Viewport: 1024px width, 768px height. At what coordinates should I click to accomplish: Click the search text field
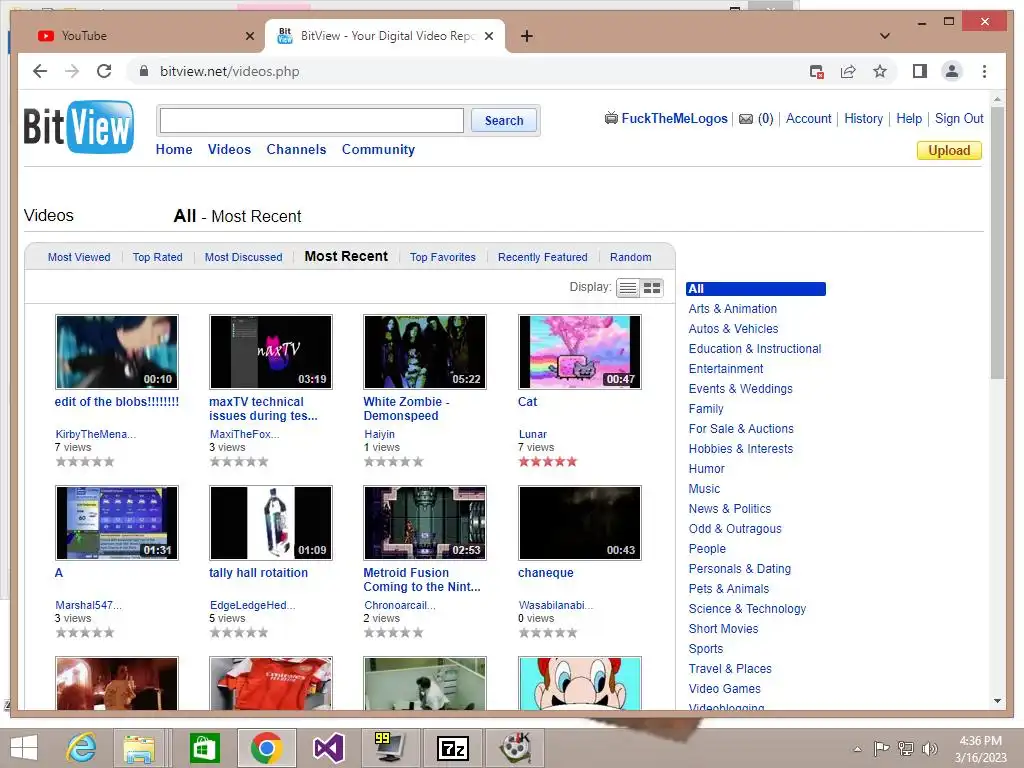(312, 121)
